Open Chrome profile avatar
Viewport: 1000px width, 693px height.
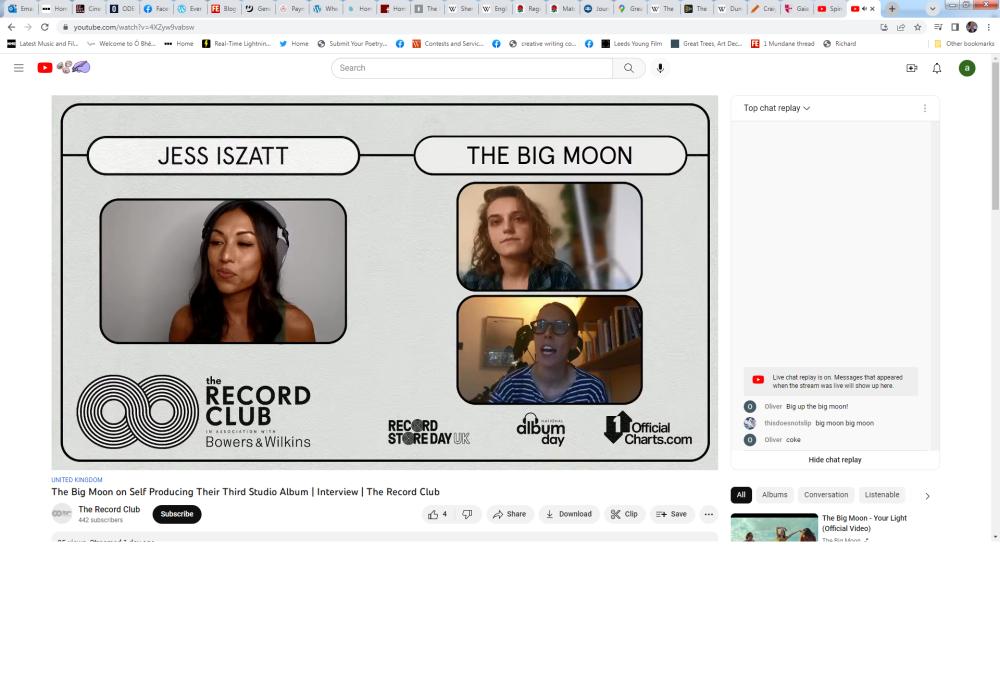[972, 27]
